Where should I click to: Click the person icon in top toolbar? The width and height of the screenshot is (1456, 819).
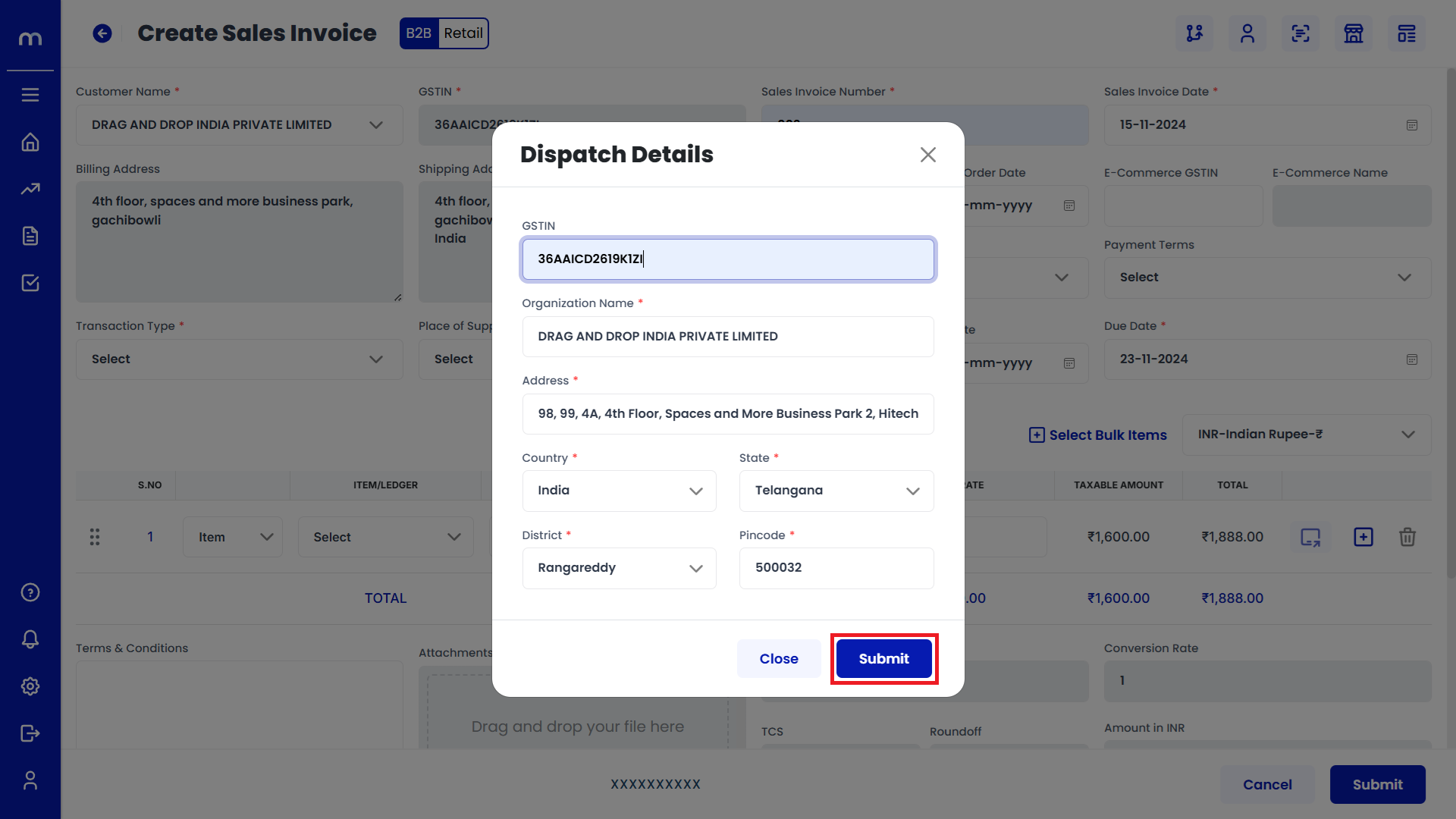[x=1247, y=33]
